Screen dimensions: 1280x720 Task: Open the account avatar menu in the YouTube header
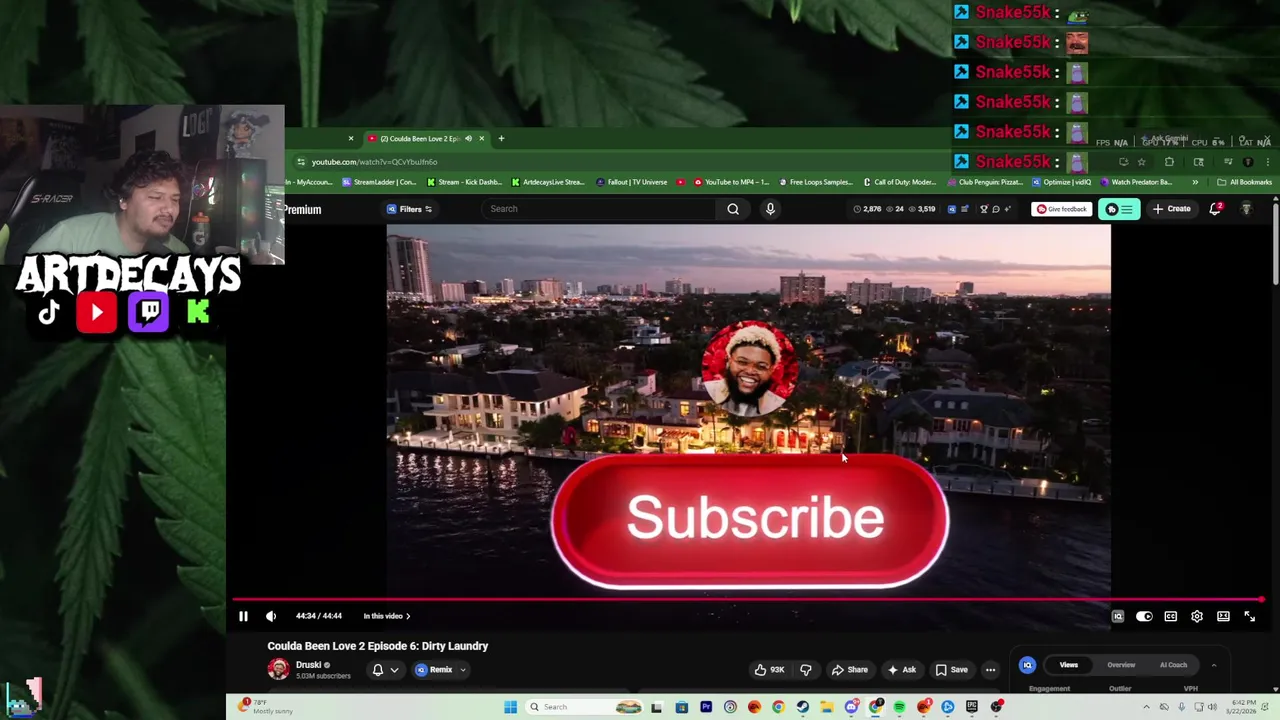1247,209
